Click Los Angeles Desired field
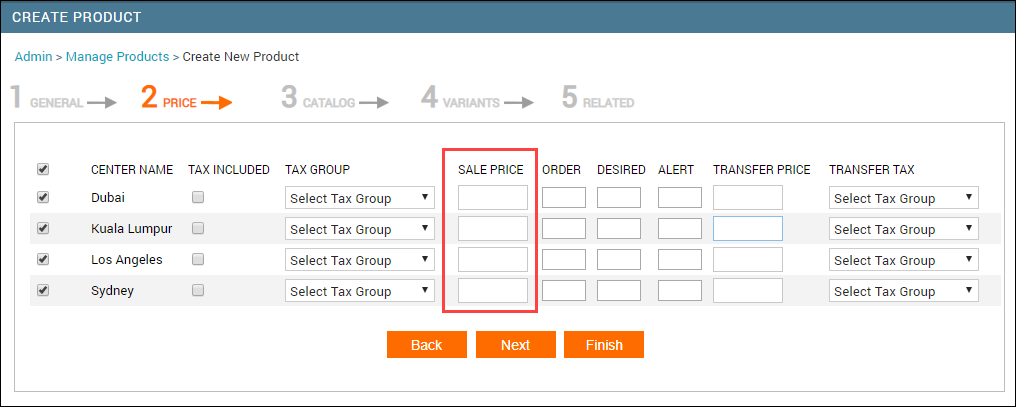 click(x=619, y=260)
